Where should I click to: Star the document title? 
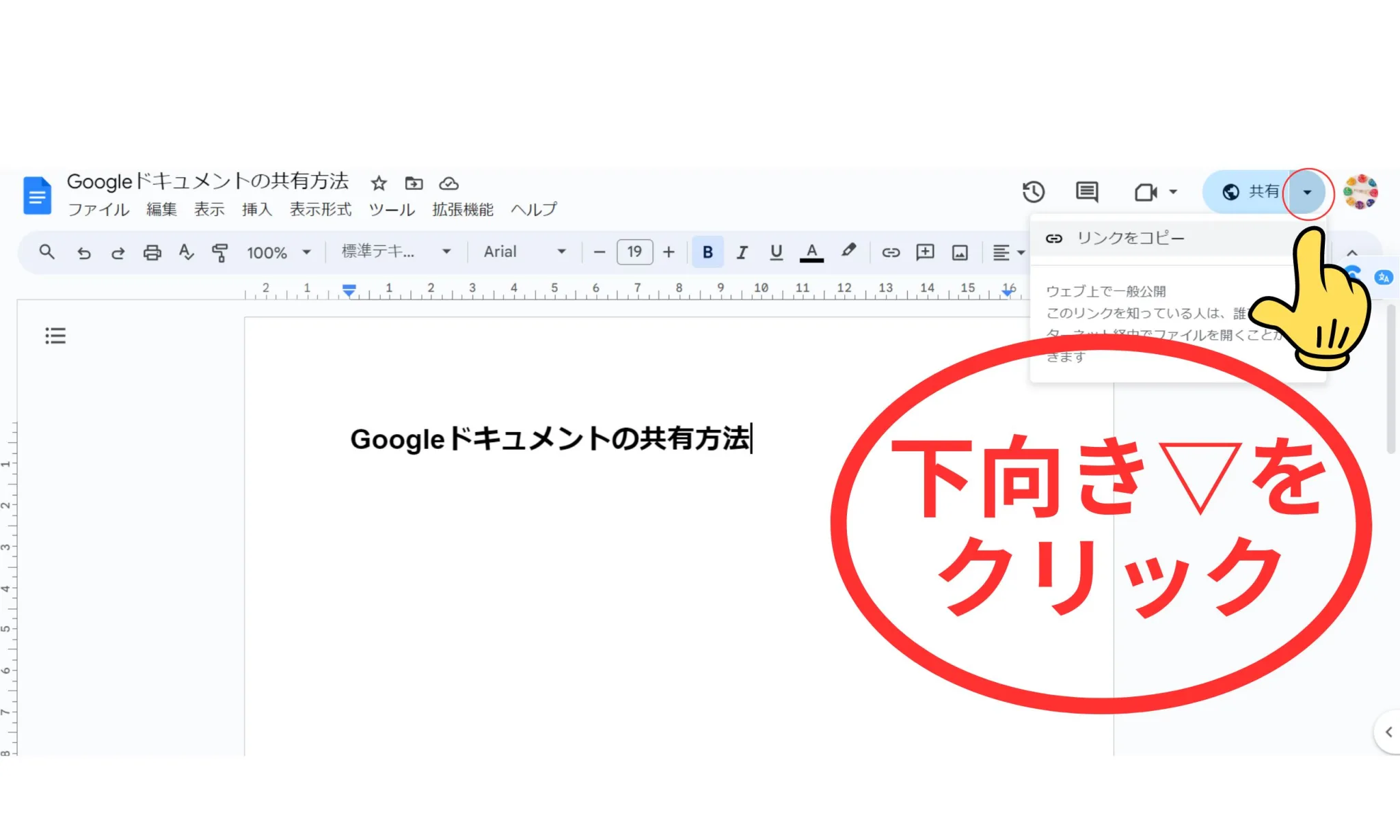[379, 183]
